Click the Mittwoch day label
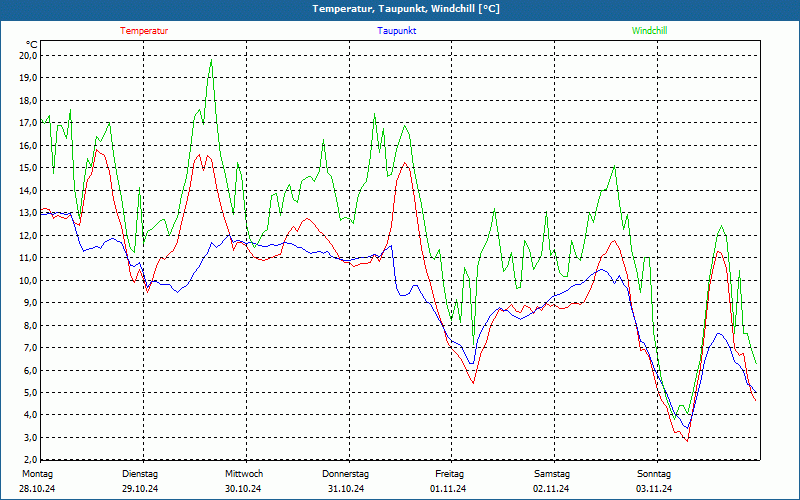The height and width of the screenshot is (500, 800). tap(244, 474)
